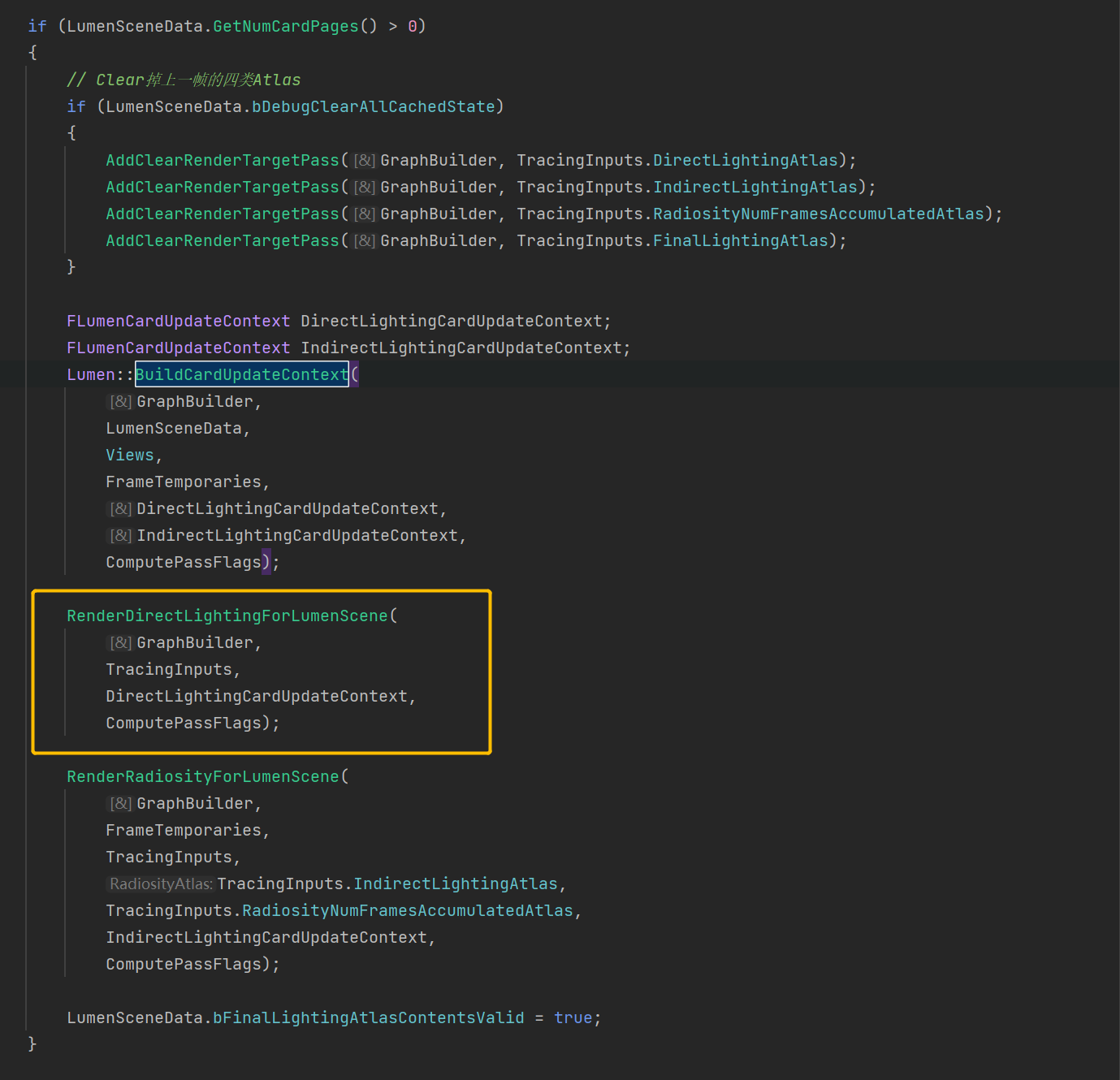Click the true keyword in the assignment

(573, 1017)
